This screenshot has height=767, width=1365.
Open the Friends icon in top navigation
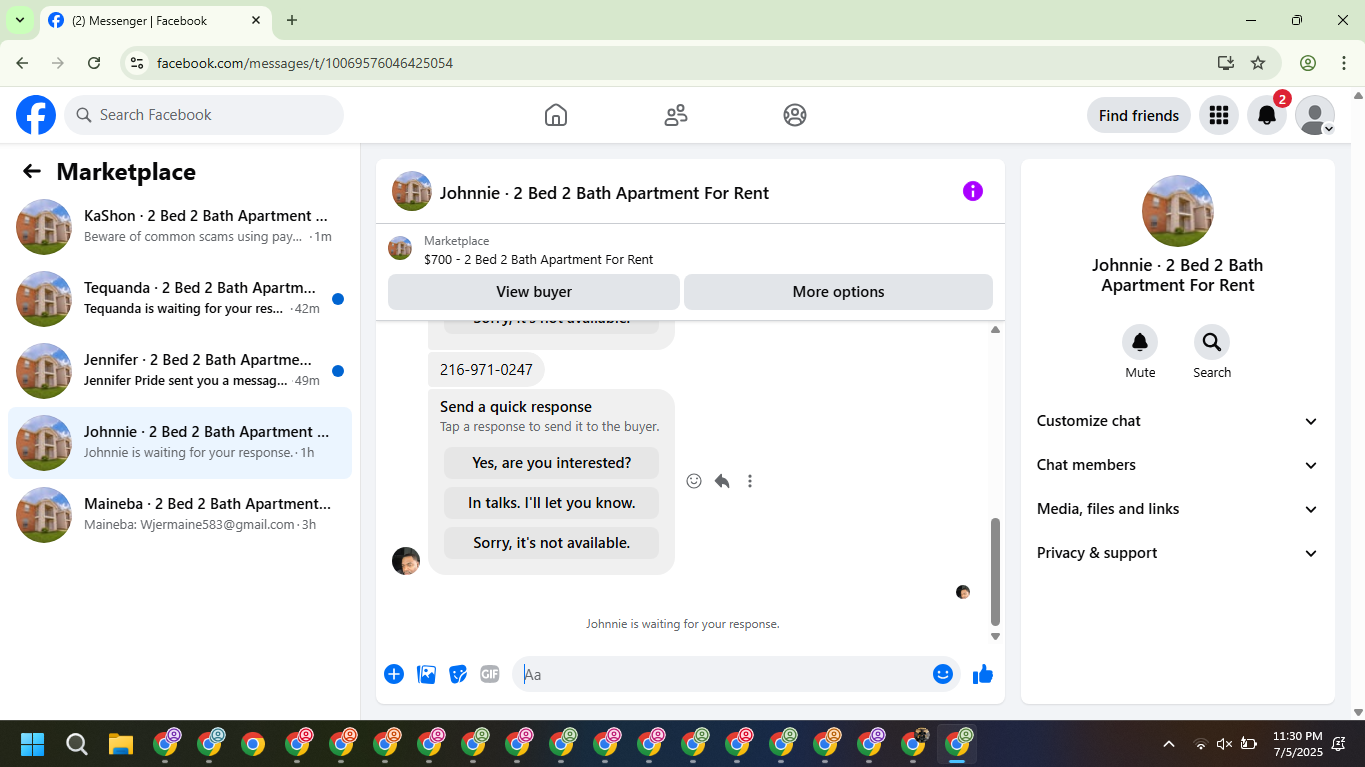[x=676, y=115]
